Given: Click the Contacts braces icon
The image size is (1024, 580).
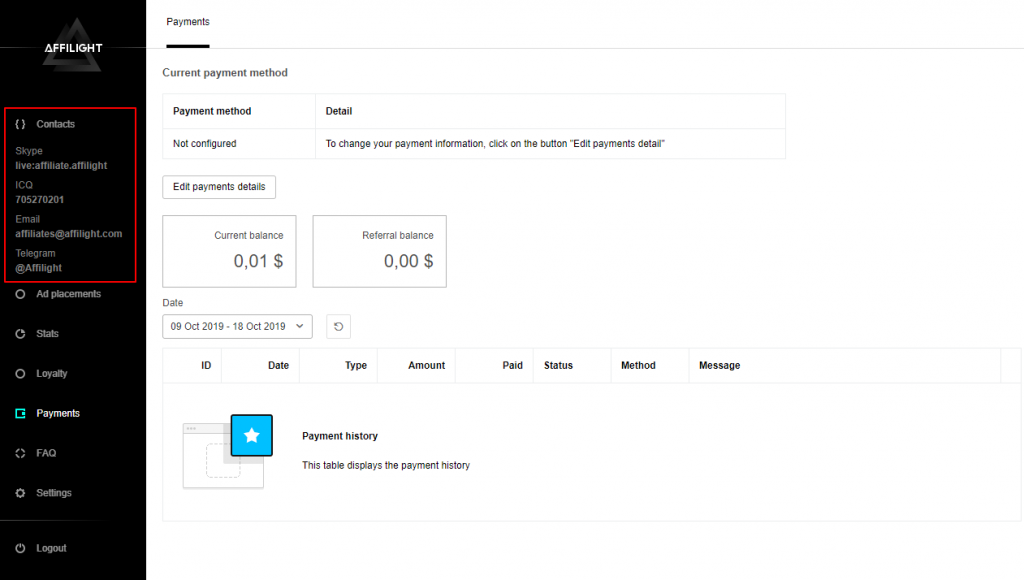Looking at the screenshot, I should click(x=20, y=124).
